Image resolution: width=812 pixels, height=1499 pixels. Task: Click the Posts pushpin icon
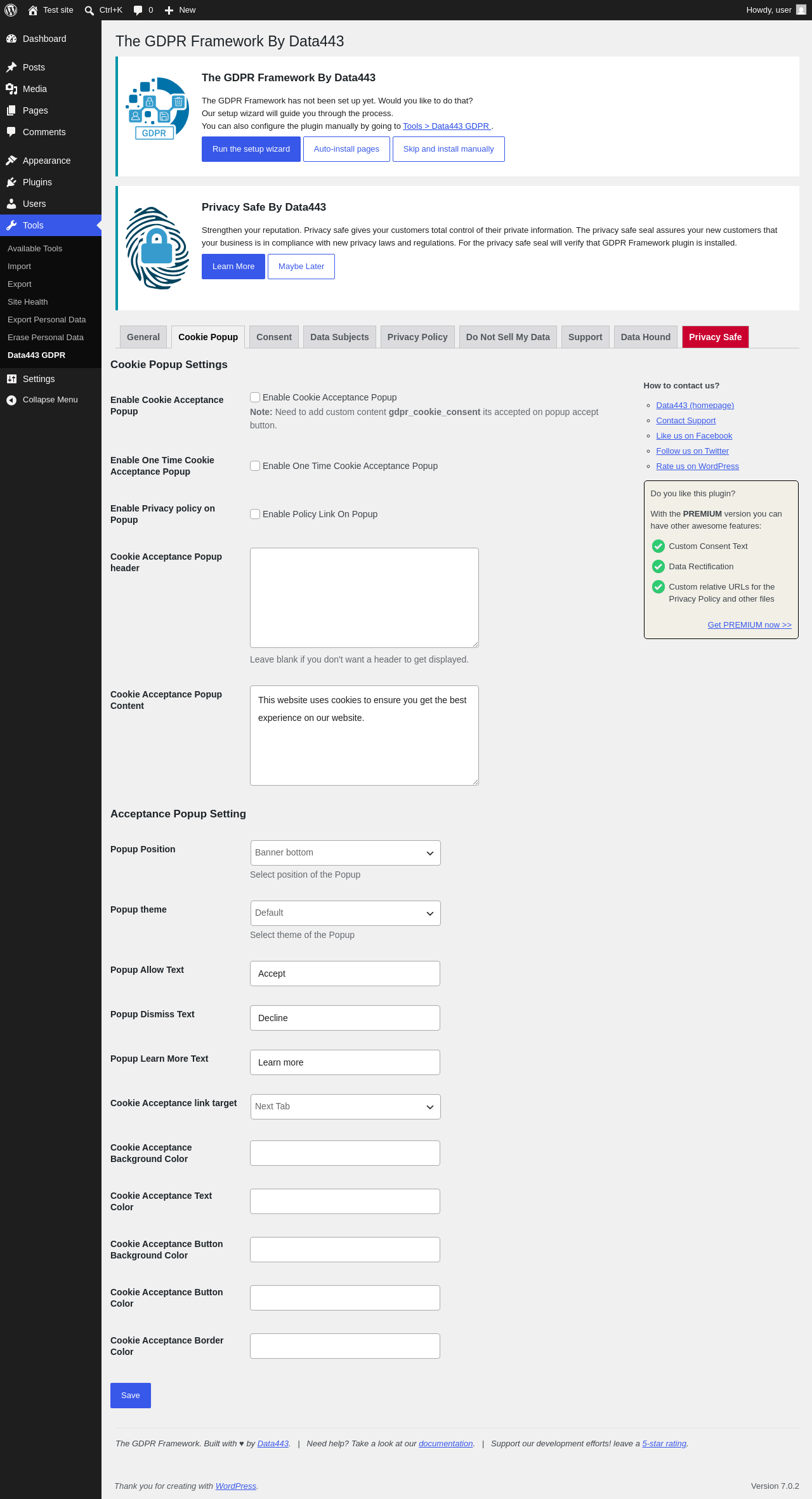click(11, 67)
